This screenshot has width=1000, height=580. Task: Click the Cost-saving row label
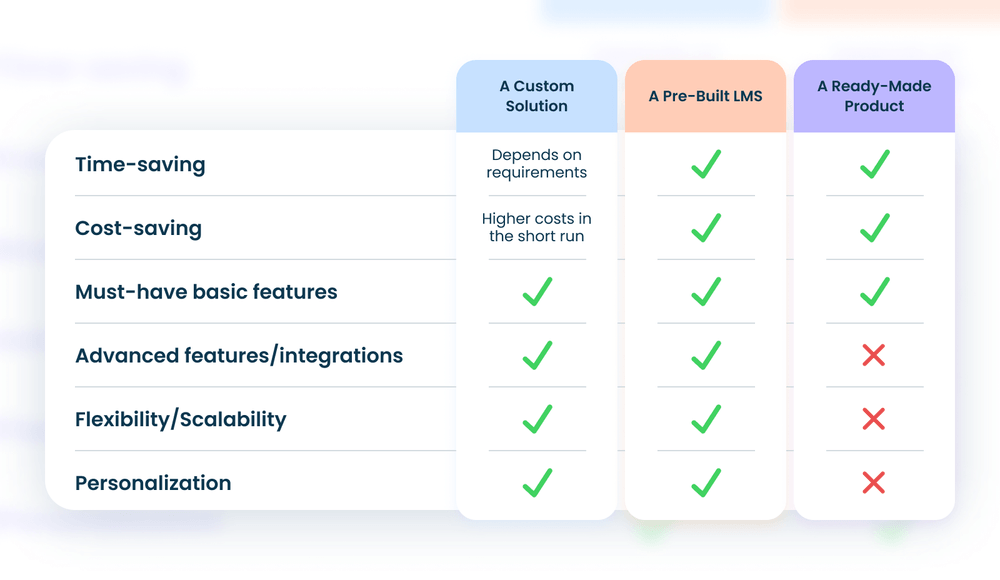coord(138,229)
